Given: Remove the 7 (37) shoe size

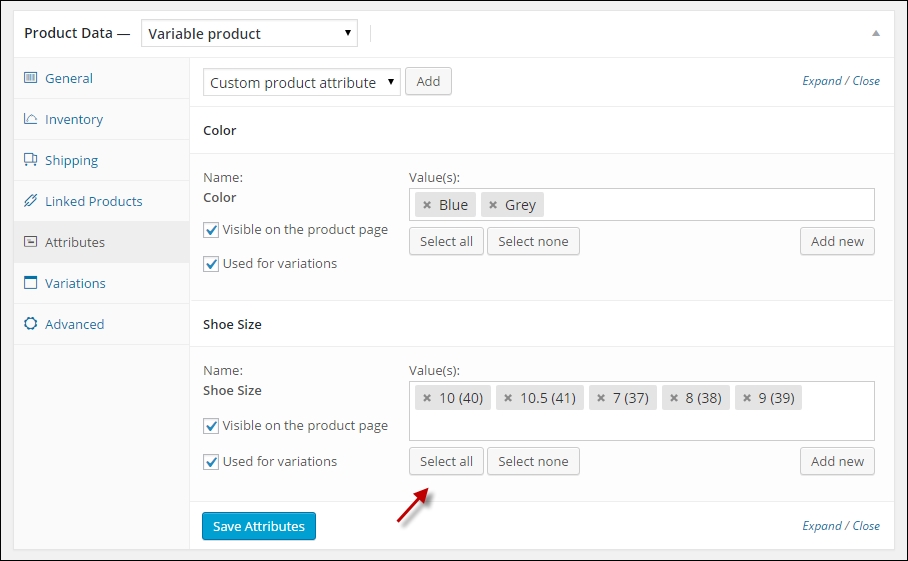Looking at the screenshot, I should point(601,398).
